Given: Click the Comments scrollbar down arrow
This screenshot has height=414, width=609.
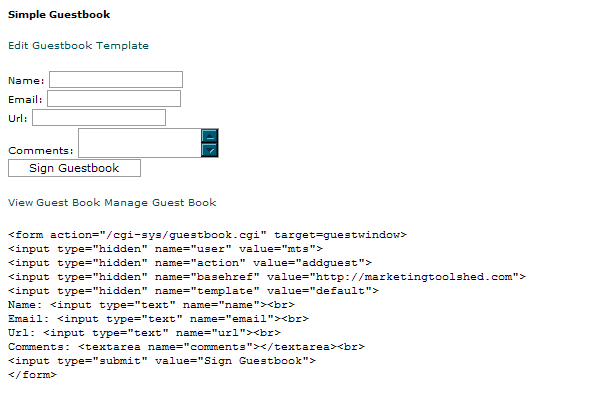Looking at the screenshot, I should 210,150.
